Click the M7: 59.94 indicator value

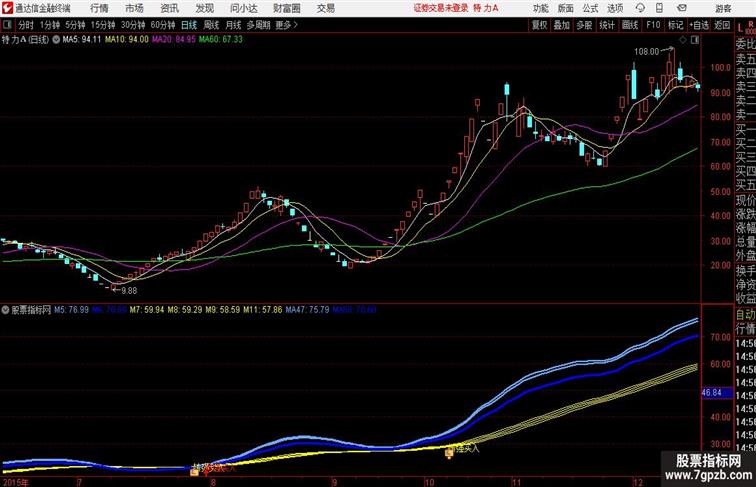coord(147,310)
